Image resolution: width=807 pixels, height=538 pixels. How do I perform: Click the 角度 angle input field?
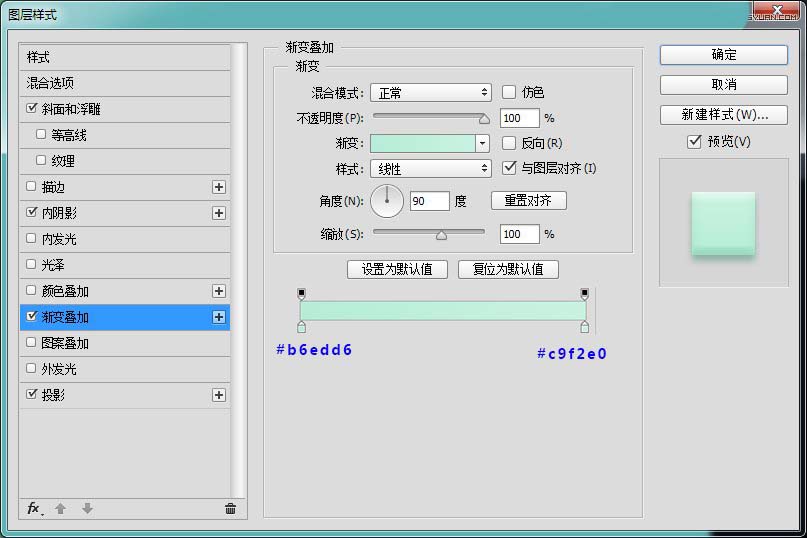[x=429, y=201]
